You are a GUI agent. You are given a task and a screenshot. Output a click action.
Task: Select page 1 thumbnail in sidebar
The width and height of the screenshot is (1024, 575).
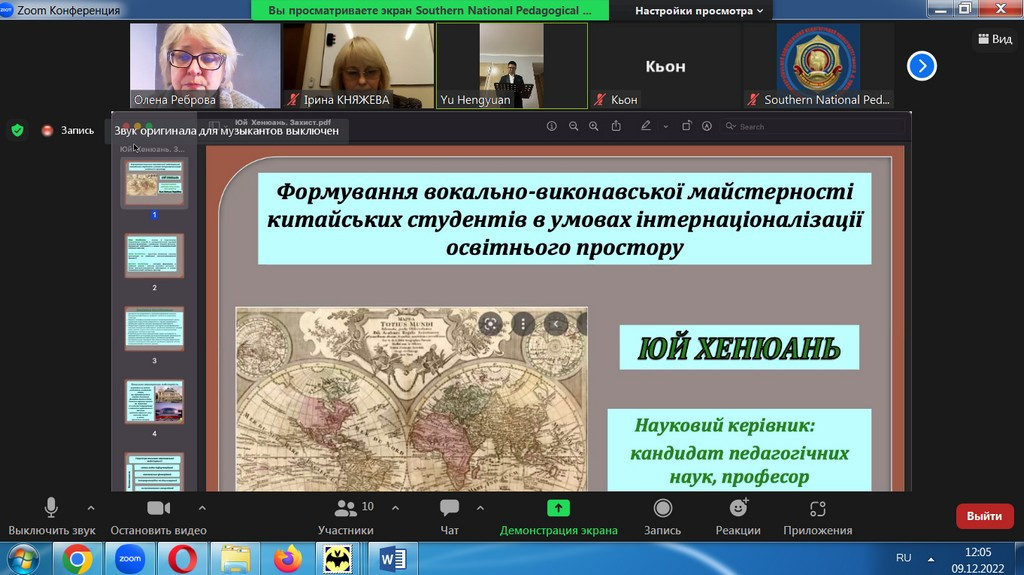[x=155, y=182]
